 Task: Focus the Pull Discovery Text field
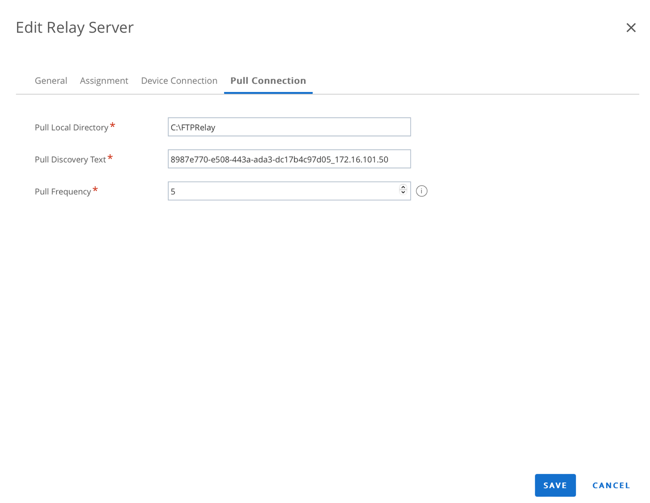pyautogui.click(x=289, y=159)
